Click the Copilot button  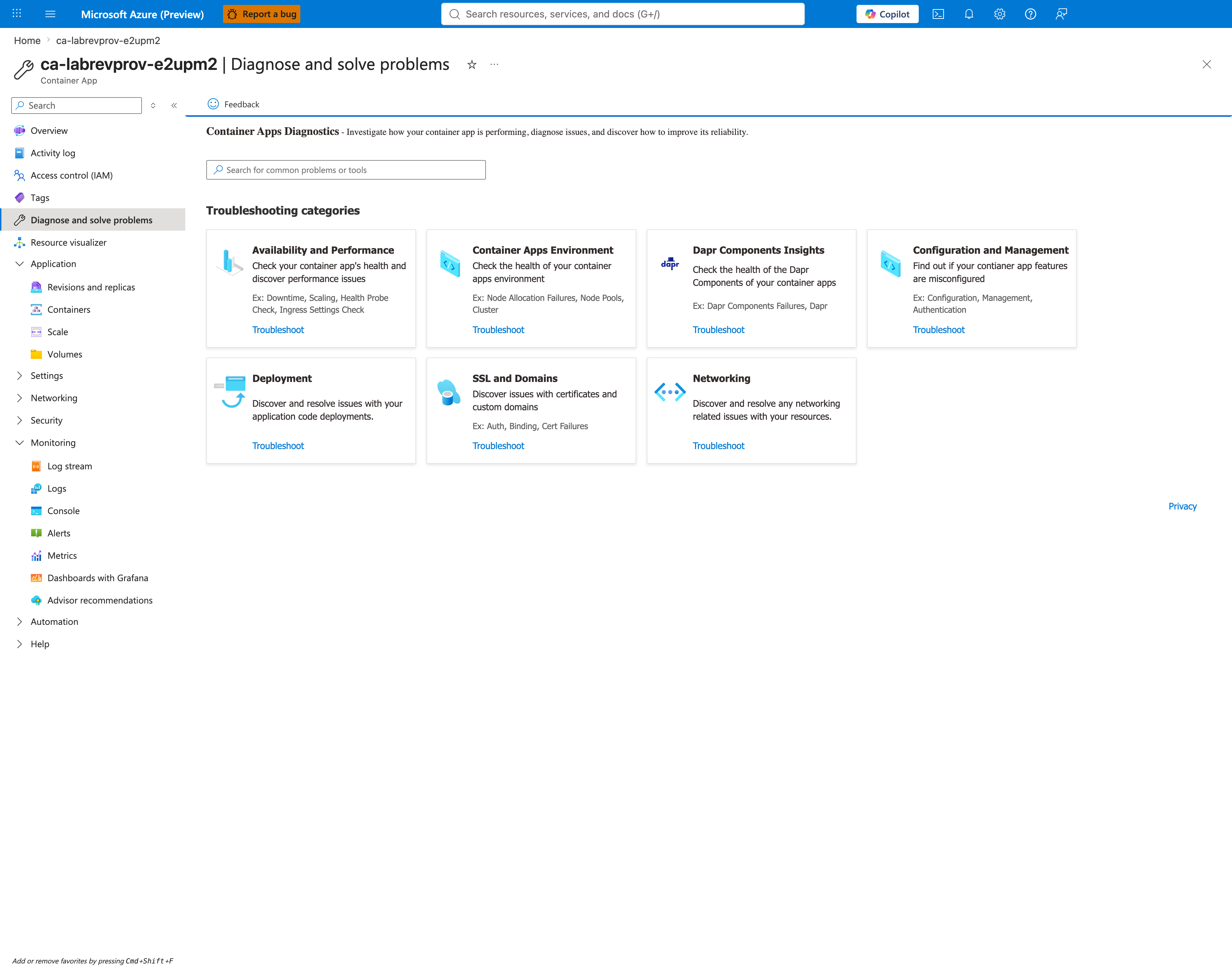coord(887,14)
